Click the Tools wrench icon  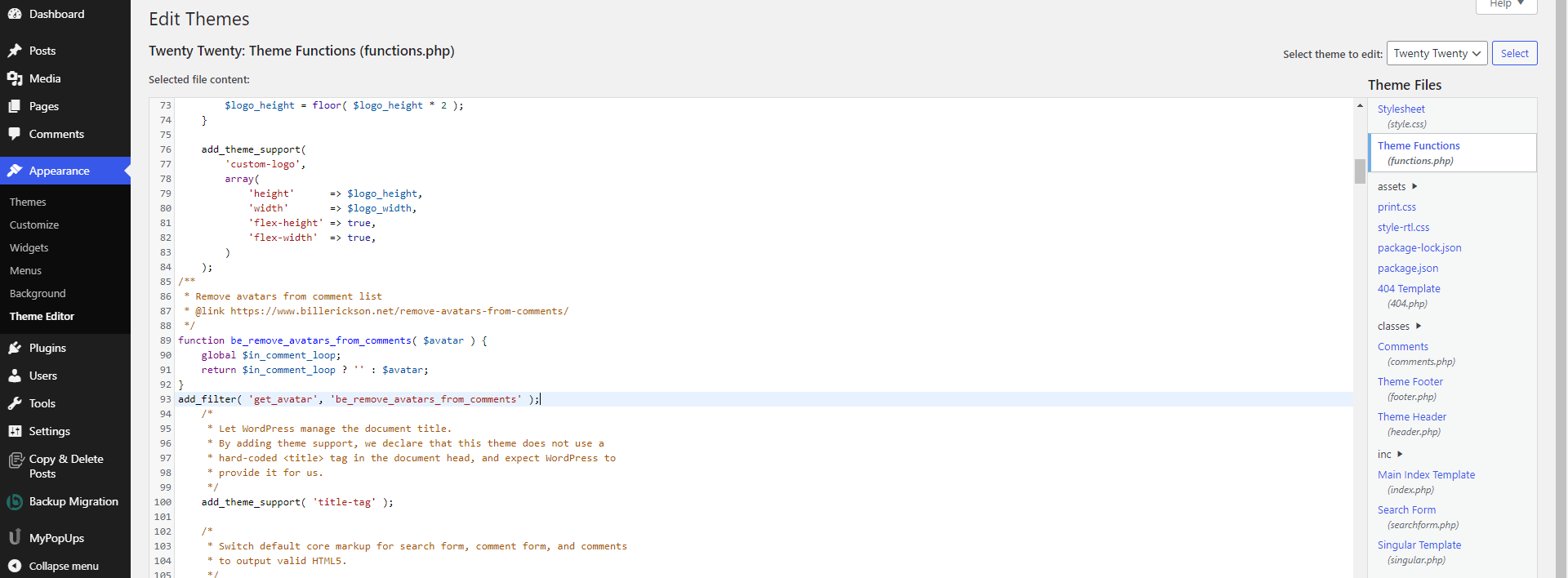(15, 403)
